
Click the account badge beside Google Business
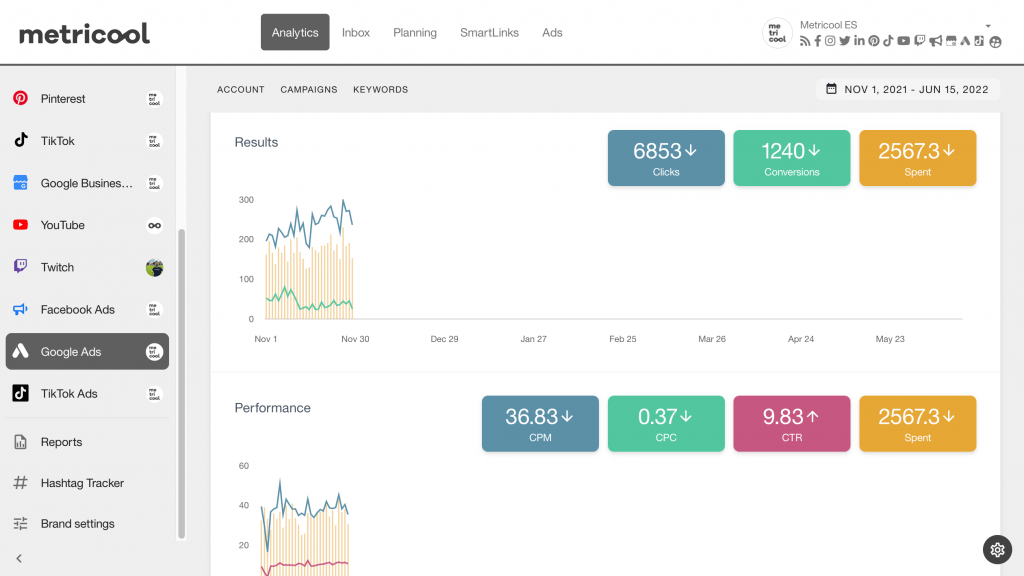click(154, 184)
